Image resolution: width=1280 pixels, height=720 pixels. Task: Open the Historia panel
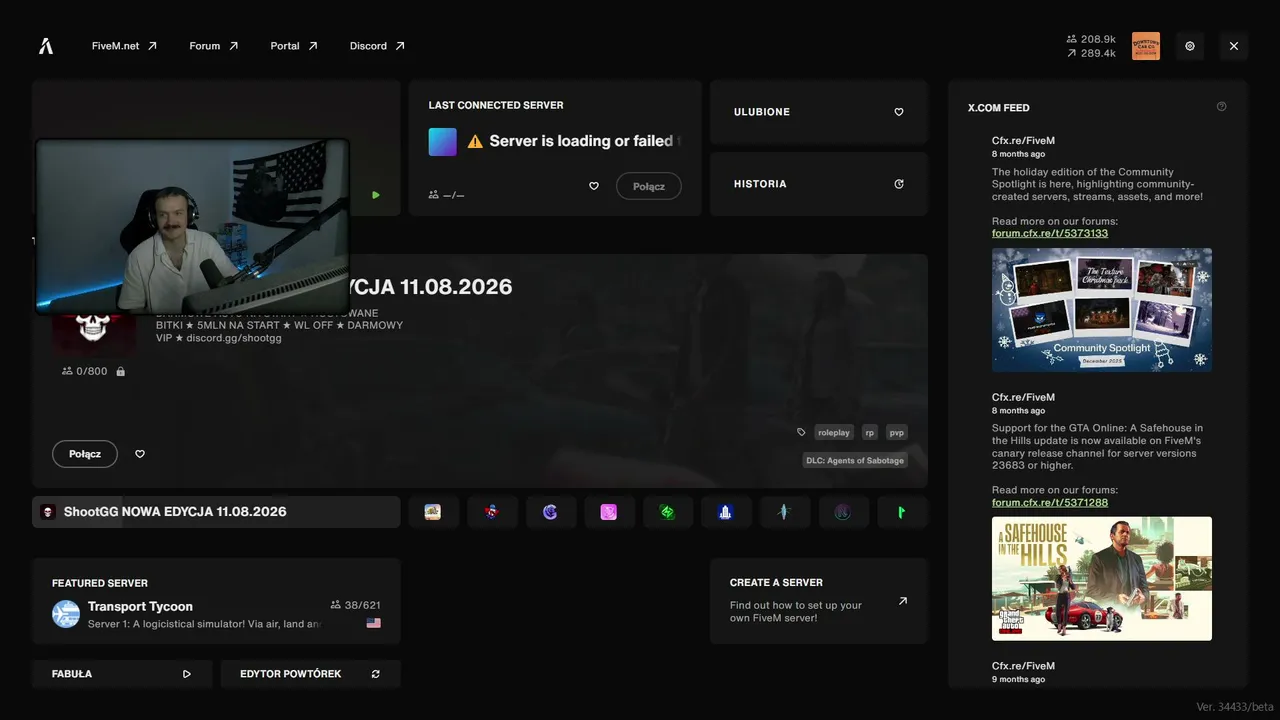click(819, 184)
